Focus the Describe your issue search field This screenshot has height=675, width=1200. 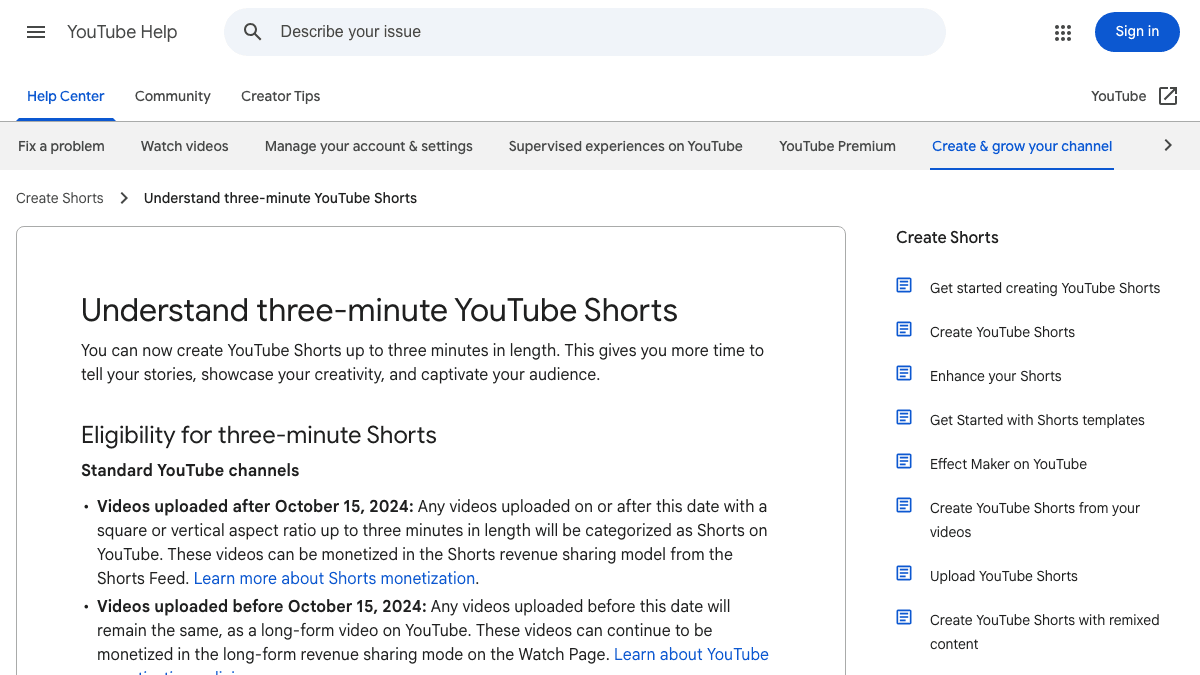(x=585, y=32)
